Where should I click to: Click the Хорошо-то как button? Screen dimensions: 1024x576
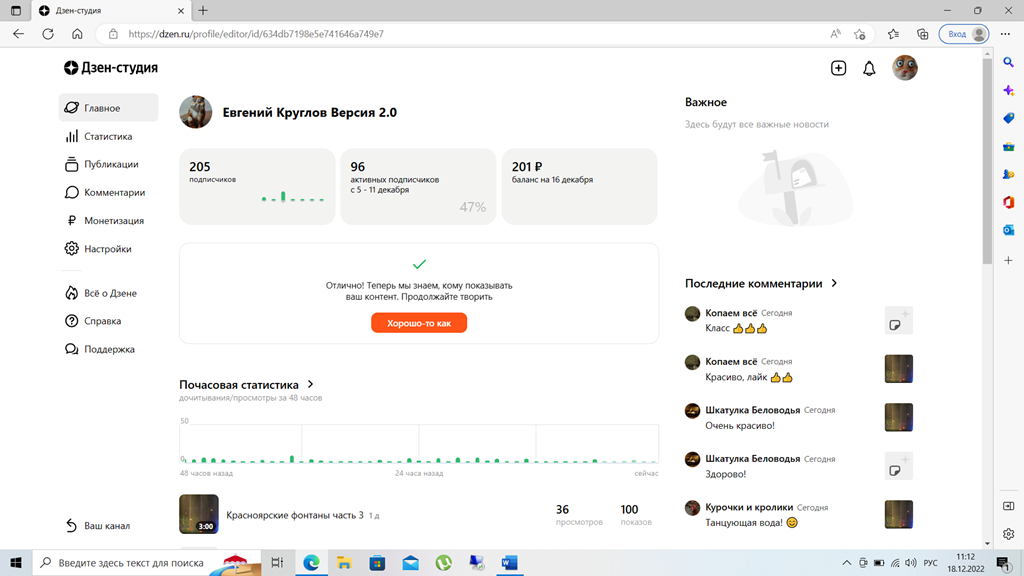click(419, 323)
